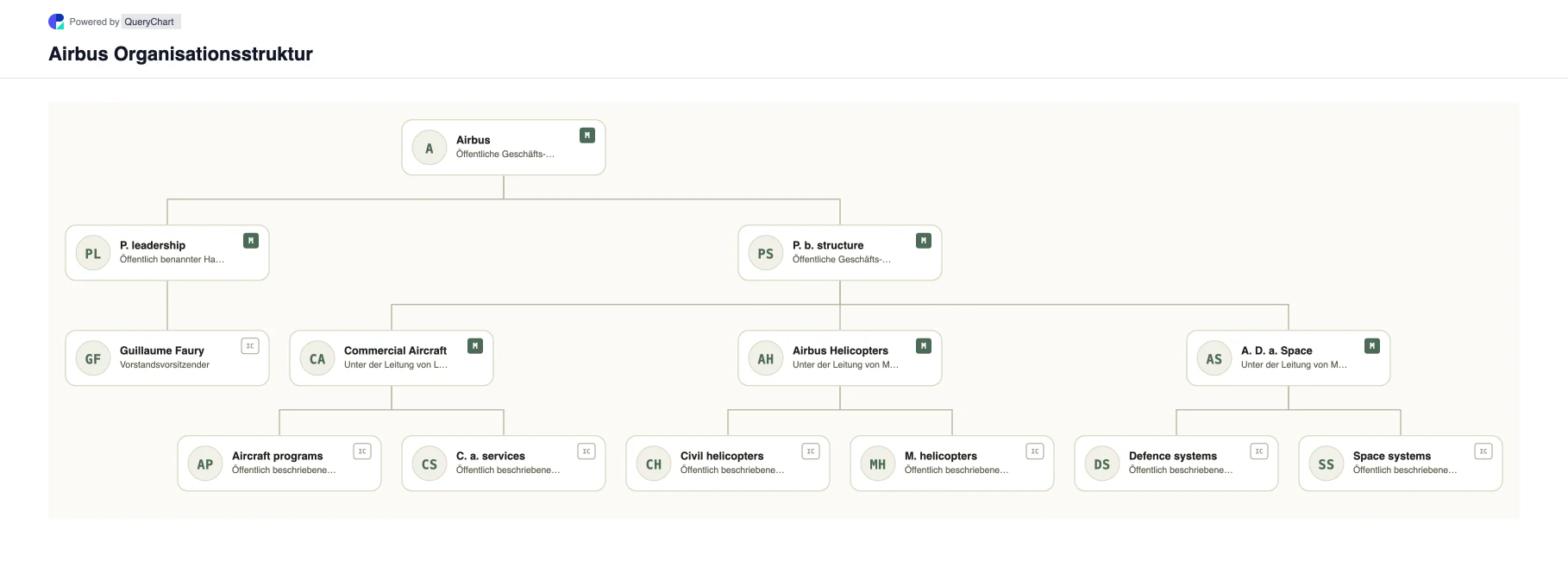
Task: Click the IC badge on Aircraft programs card
Action: pyautogui.click(x=362, y=451)
